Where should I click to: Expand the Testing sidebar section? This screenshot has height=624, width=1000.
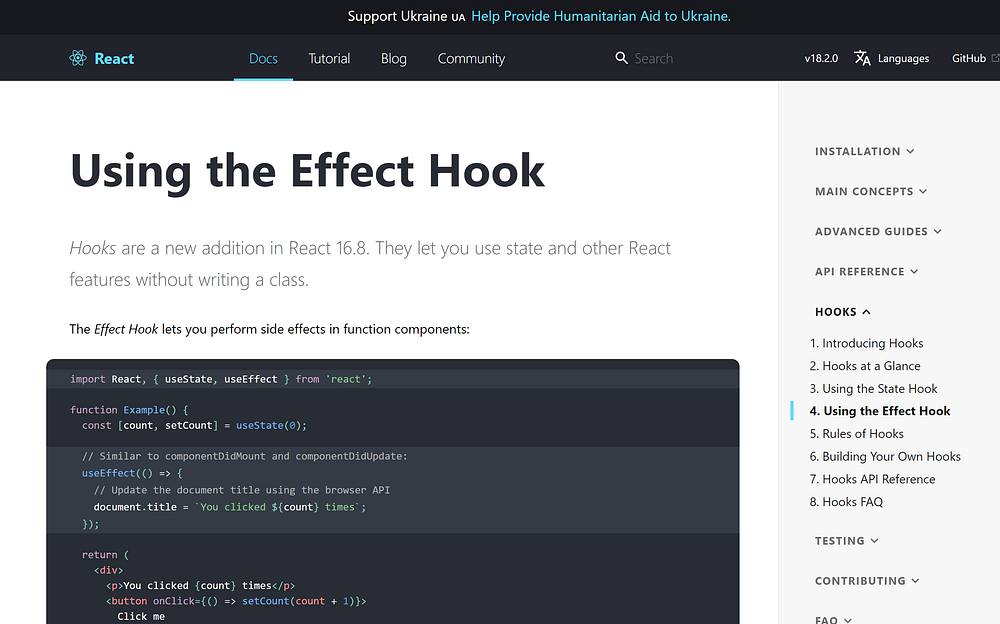847,541
